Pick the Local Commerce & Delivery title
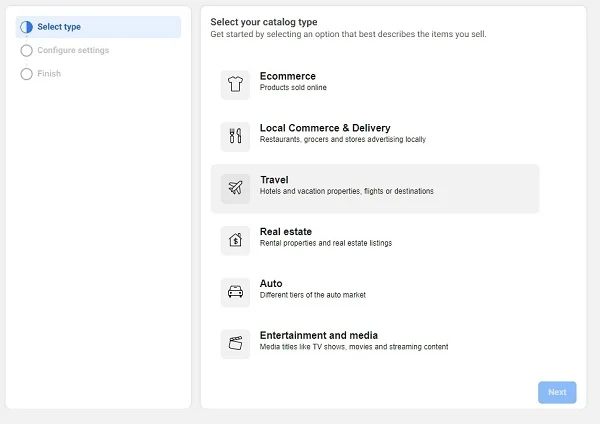 pos(324,128)
